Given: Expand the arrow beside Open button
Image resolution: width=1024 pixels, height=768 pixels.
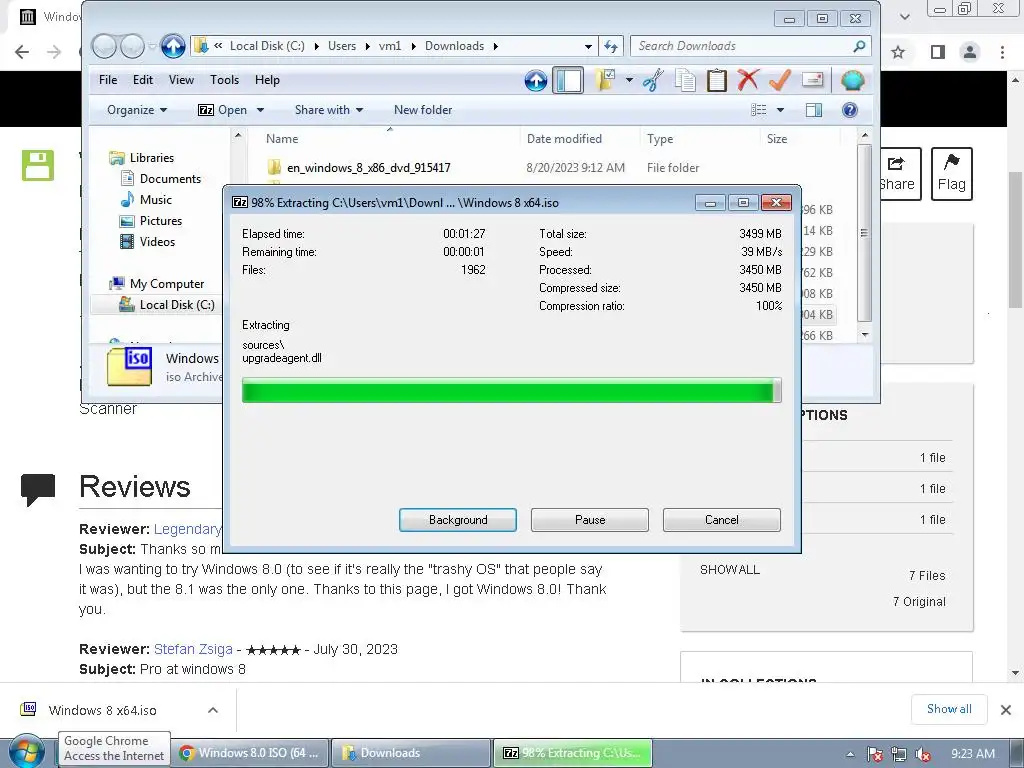Looking at the screenshot, I should [x=260, y=110].
